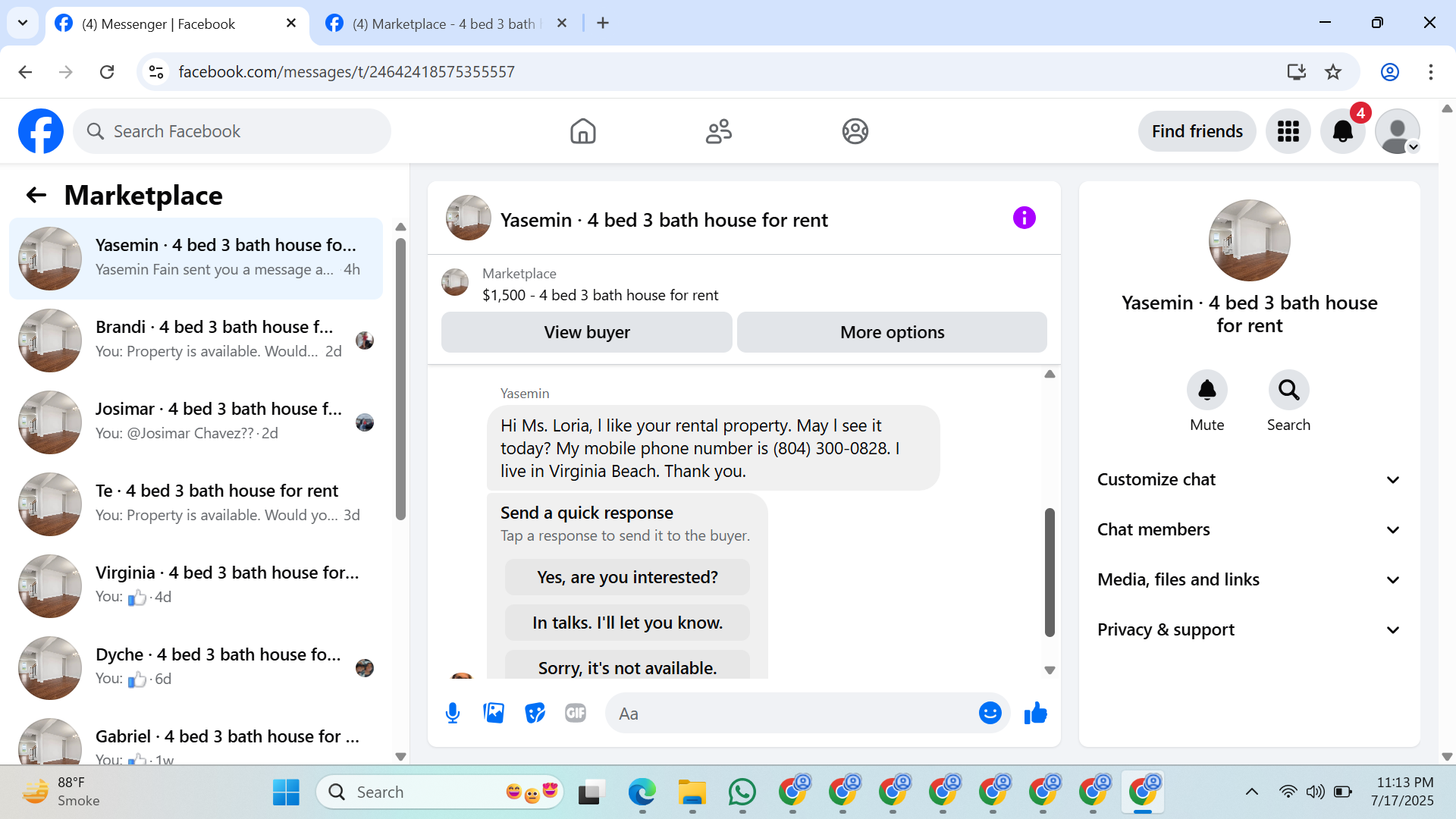Close the Marketplace browser tab

click(x=562, y=24)
